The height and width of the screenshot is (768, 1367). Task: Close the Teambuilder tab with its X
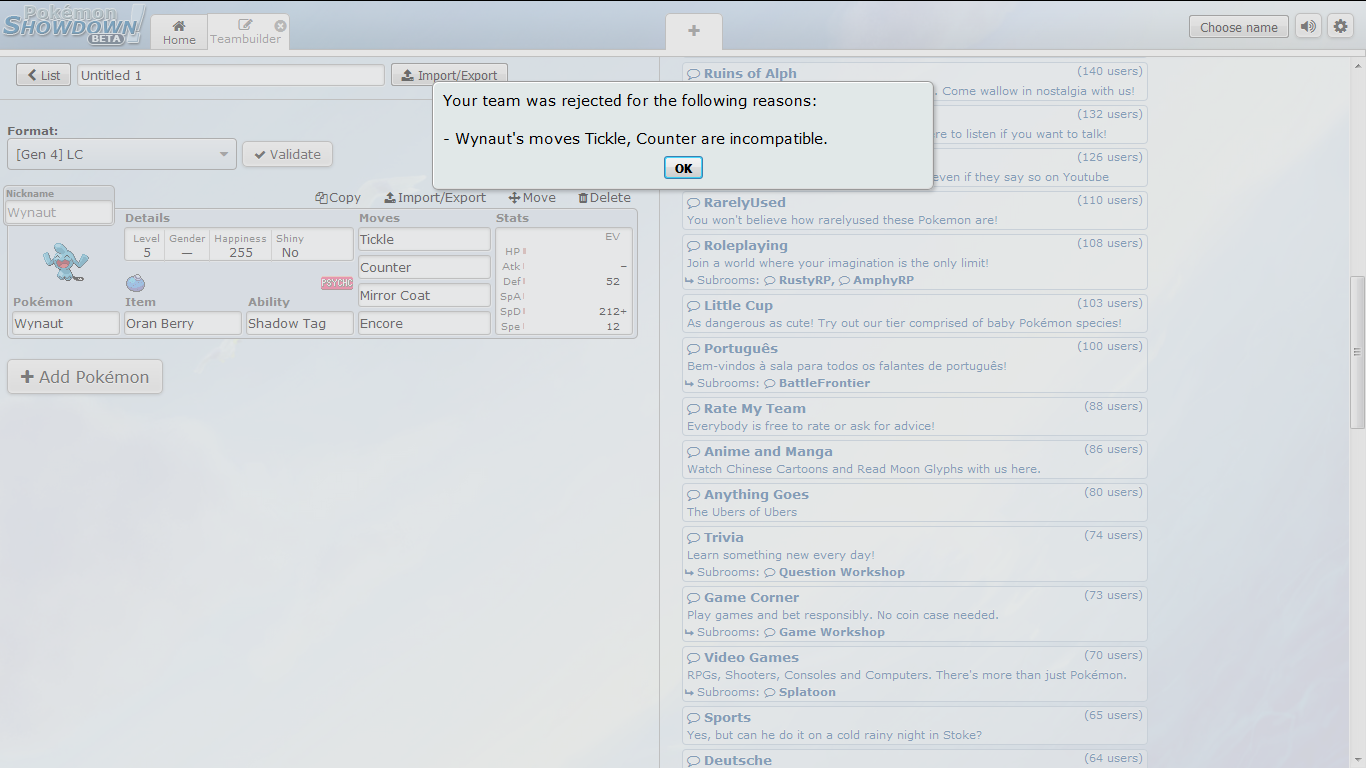(x=280, y=26)
